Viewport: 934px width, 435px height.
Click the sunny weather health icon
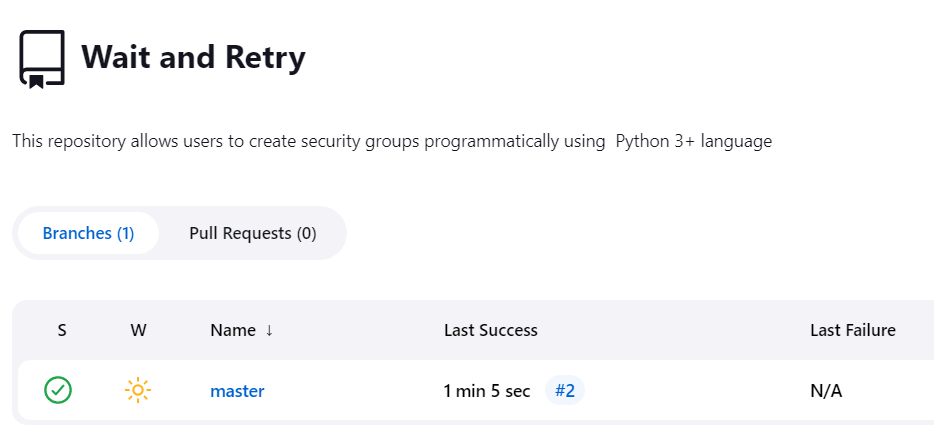point(138,390)
